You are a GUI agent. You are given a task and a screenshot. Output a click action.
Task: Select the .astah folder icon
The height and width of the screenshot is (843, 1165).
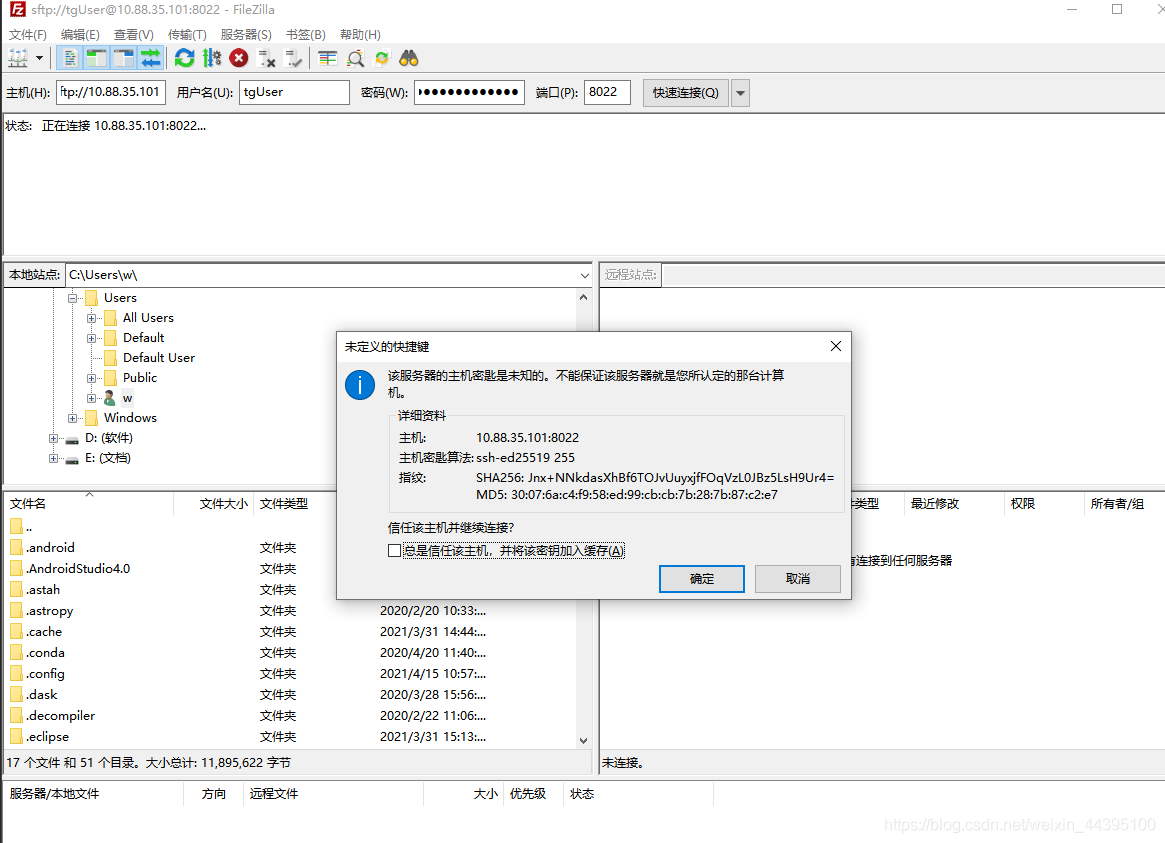pyautogui.click(x=16, y=590)
